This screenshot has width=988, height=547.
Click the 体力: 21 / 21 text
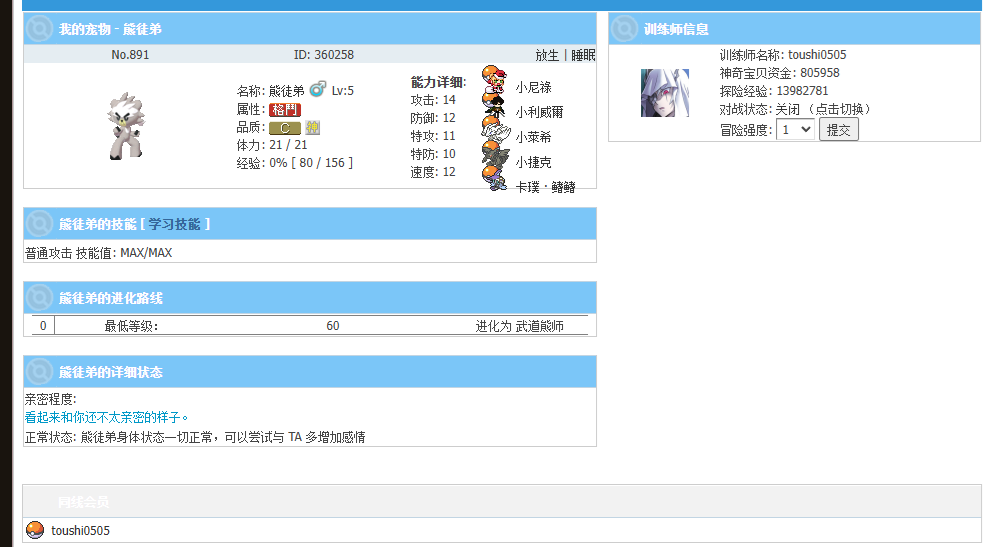pyautogui.click(x=272, y=145)
